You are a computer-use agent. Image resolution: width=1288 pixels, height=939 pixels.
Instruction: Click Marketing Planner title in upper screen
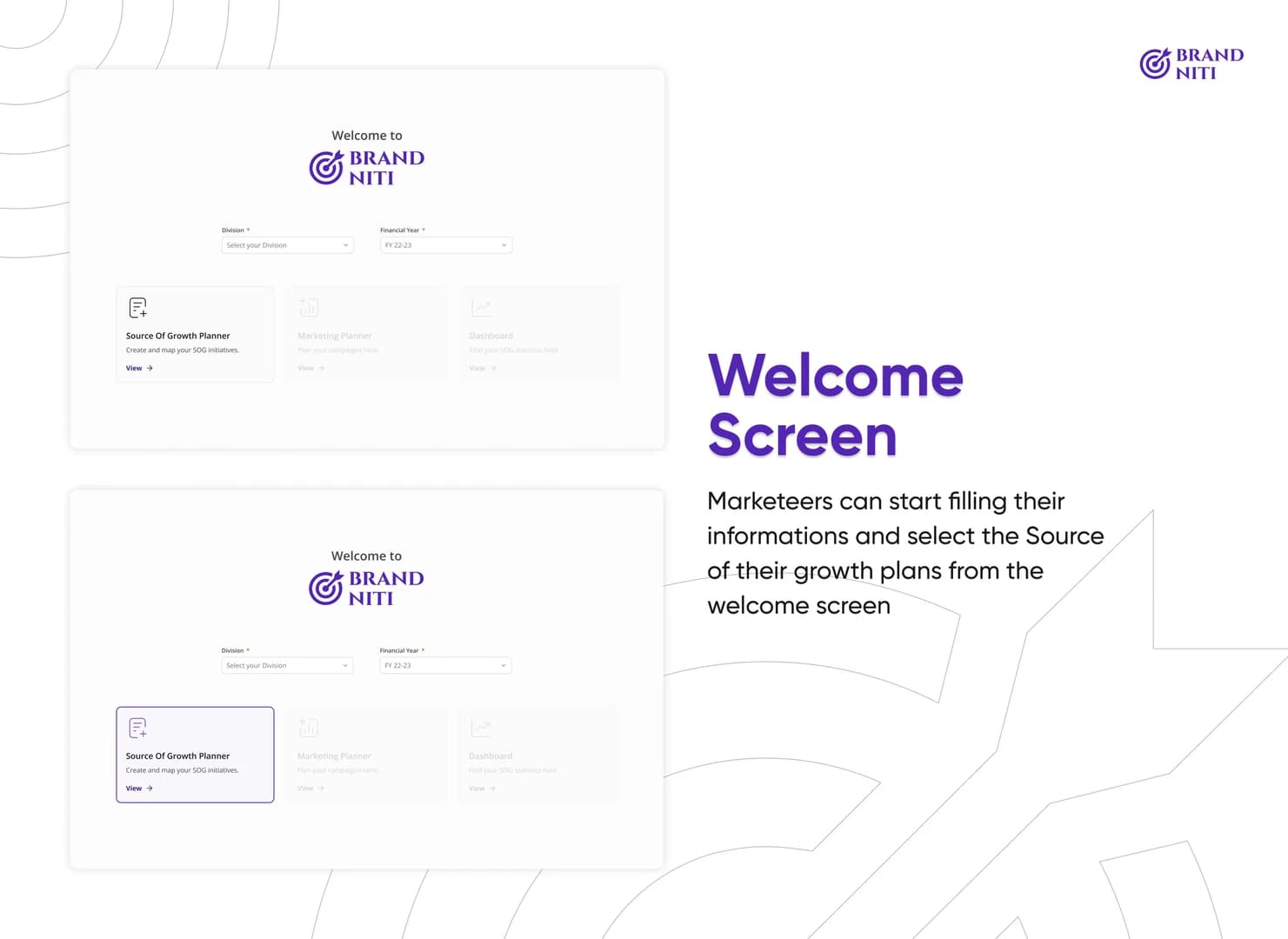pyautogui.click(x=335, y=336)
